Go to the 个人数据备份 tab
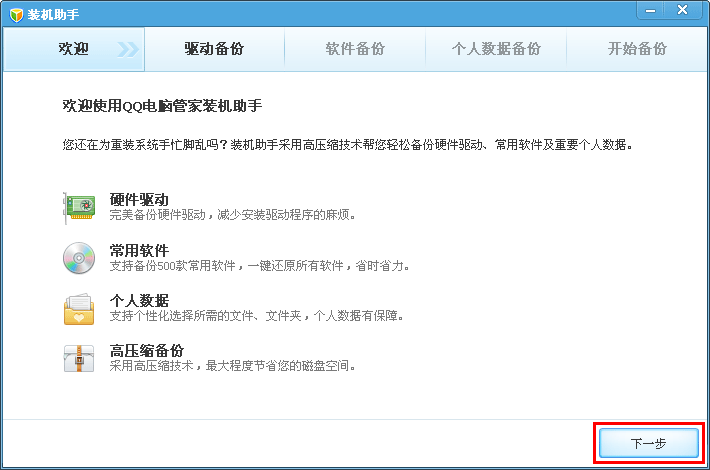This screenshot has height=470, width=710. [x=496, y=49]
